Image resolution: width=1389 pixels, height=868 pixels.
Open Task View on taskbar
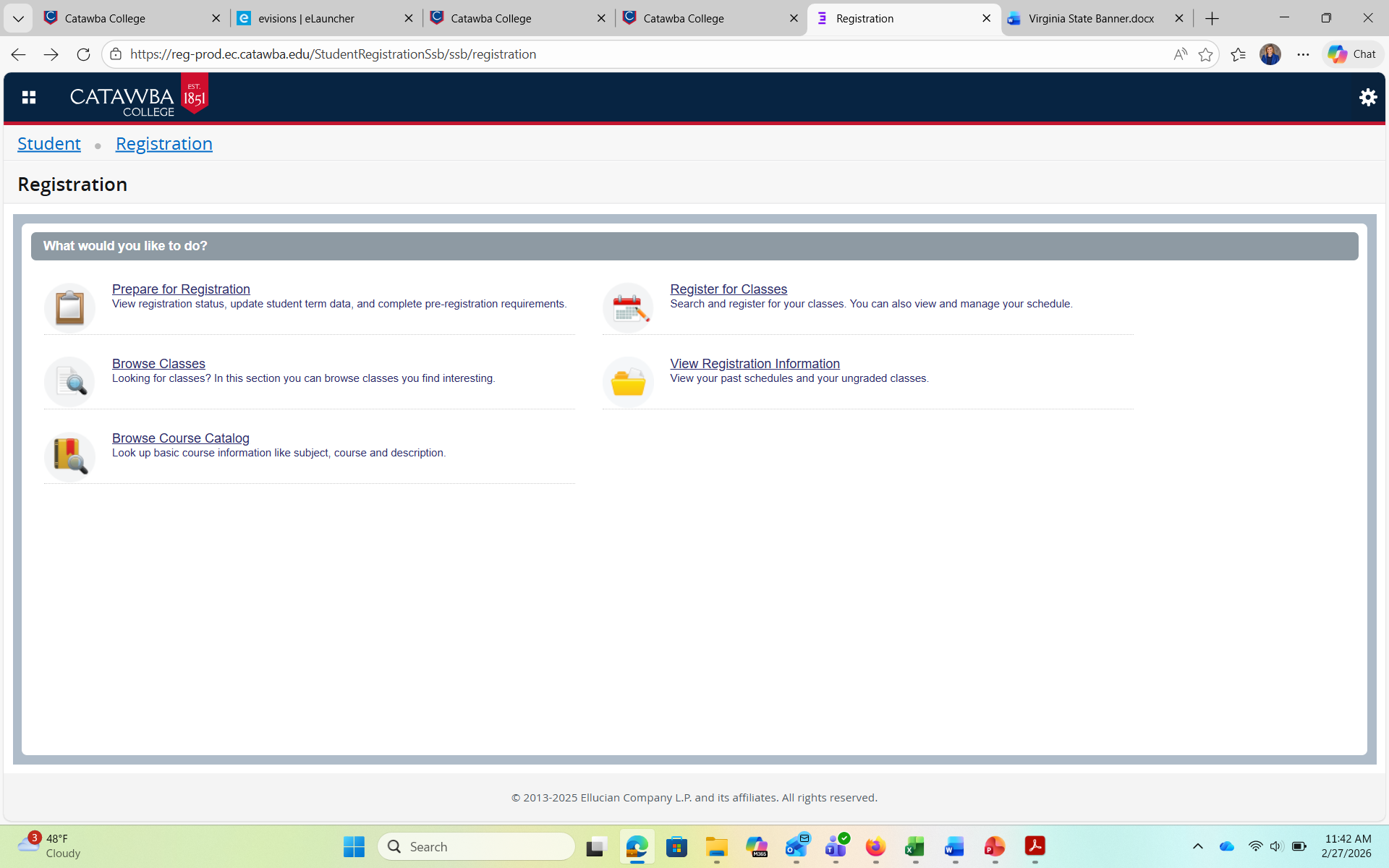[596, 846]
